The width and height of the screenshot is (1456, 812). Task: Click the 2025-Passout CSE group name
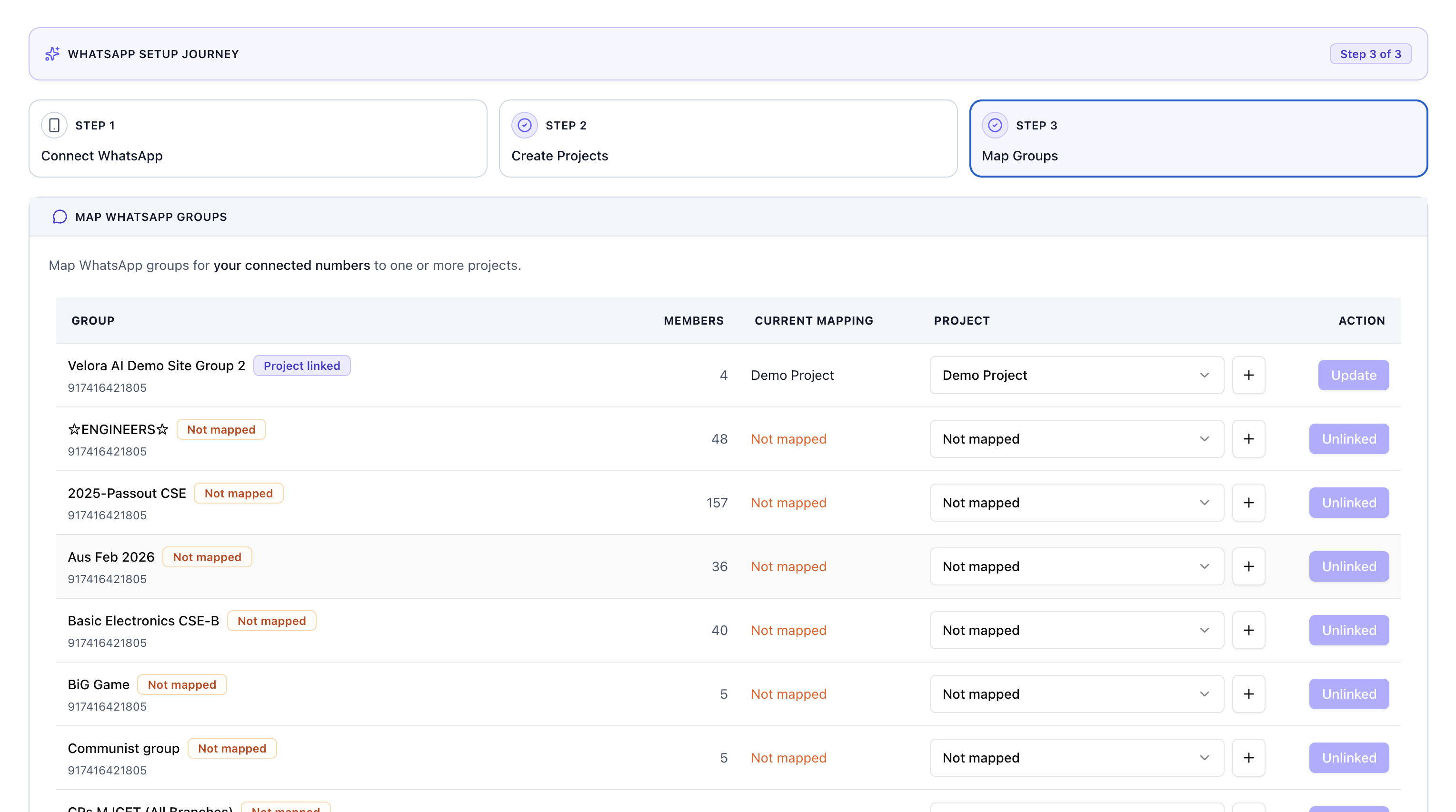click(x=127, y=493)
